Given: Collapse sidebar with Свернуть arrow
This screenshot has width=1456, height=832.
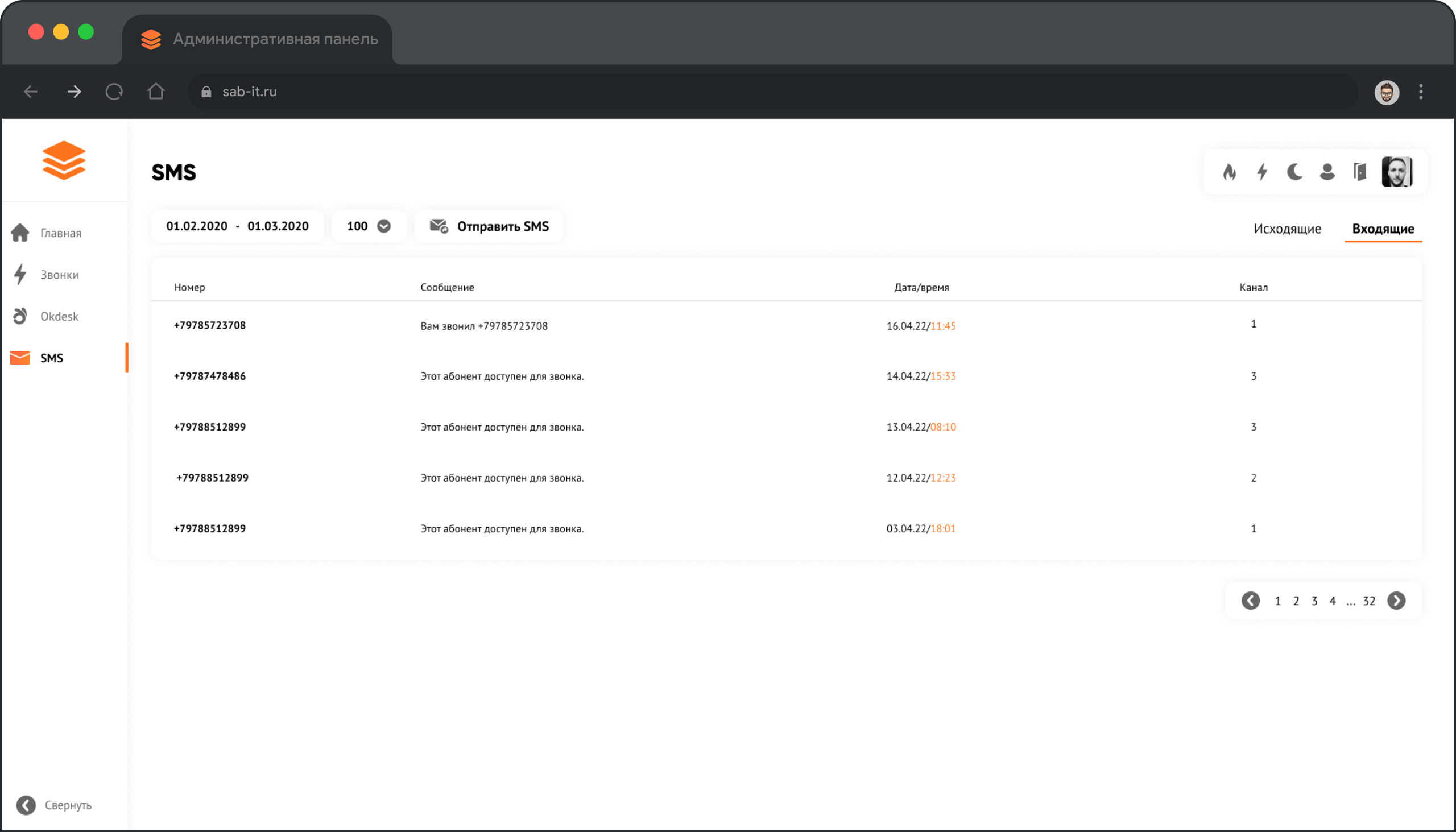Looking at the screenshot, I should click(x=26, y=805).
